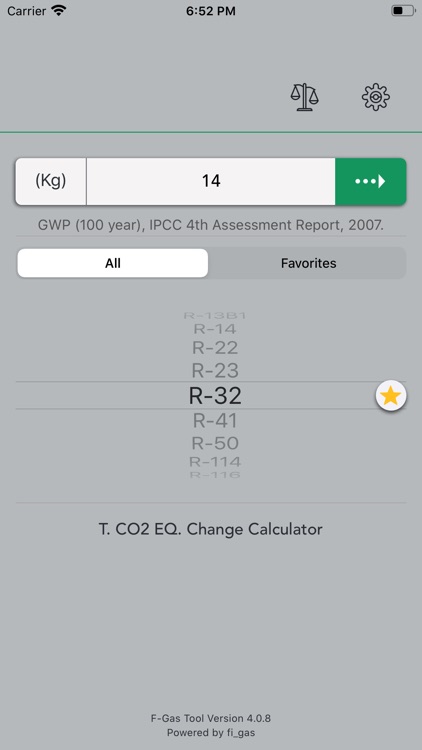Image resolution: width=422 pixels, height=750 pixels.
Task: Tap the GWP IPCC 4th Assessment Report text
Action: [x=211, y=225]
